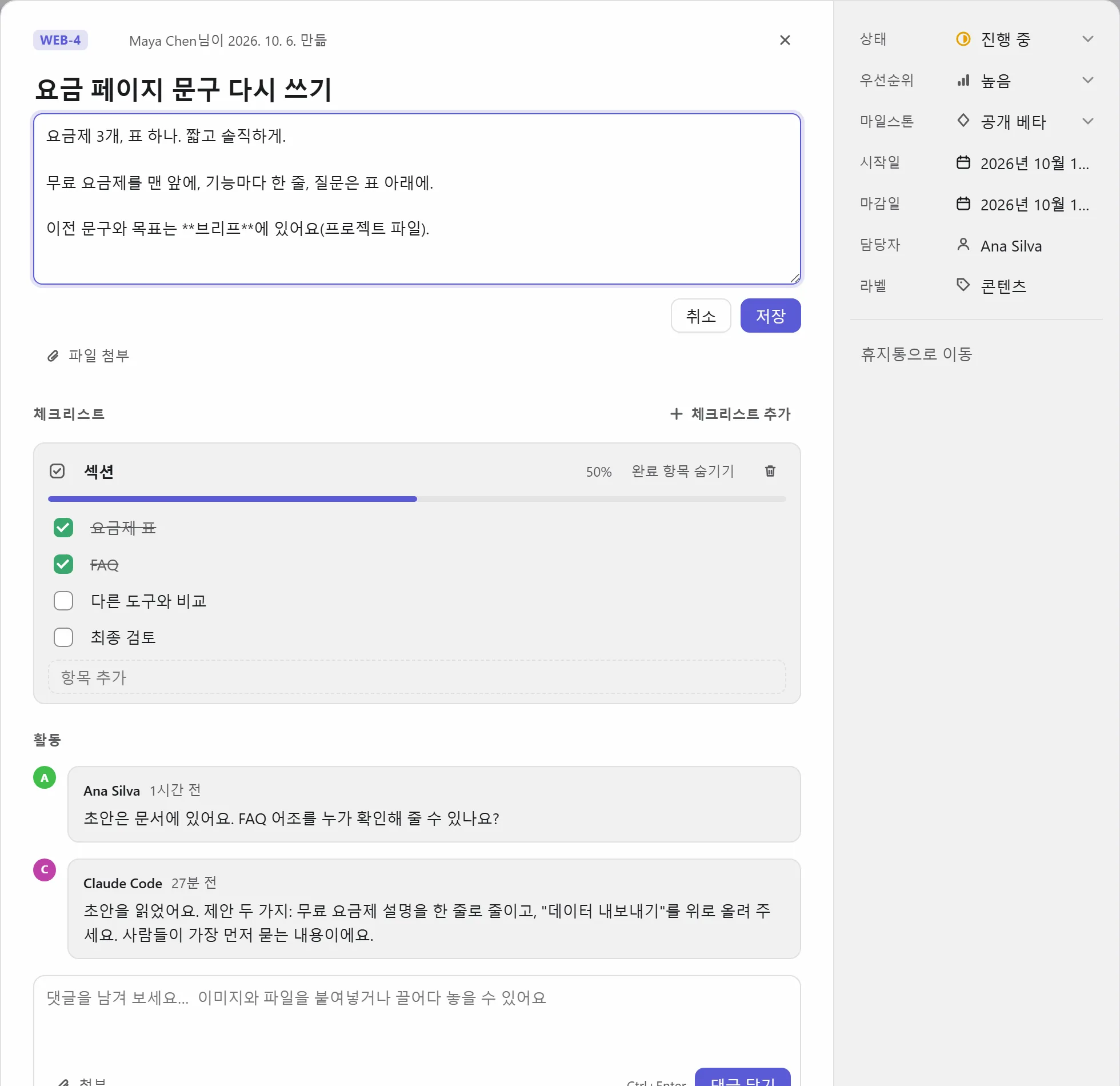Viewport: 1120px width, 1086px height.
Task: Click the comment box placeholder 댓글을 남겨 보세요
Action: pyautogui.click(x=296, y=998)
